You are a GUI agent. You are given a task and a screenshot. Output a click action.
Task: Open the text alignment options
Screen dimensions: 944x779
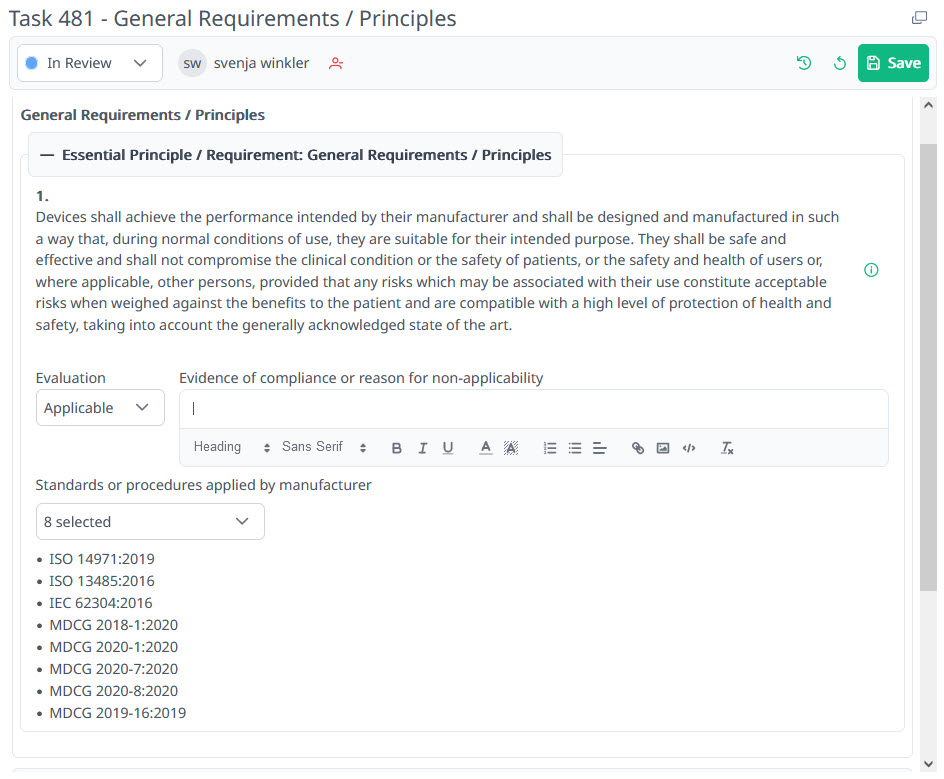click(599, 448)
